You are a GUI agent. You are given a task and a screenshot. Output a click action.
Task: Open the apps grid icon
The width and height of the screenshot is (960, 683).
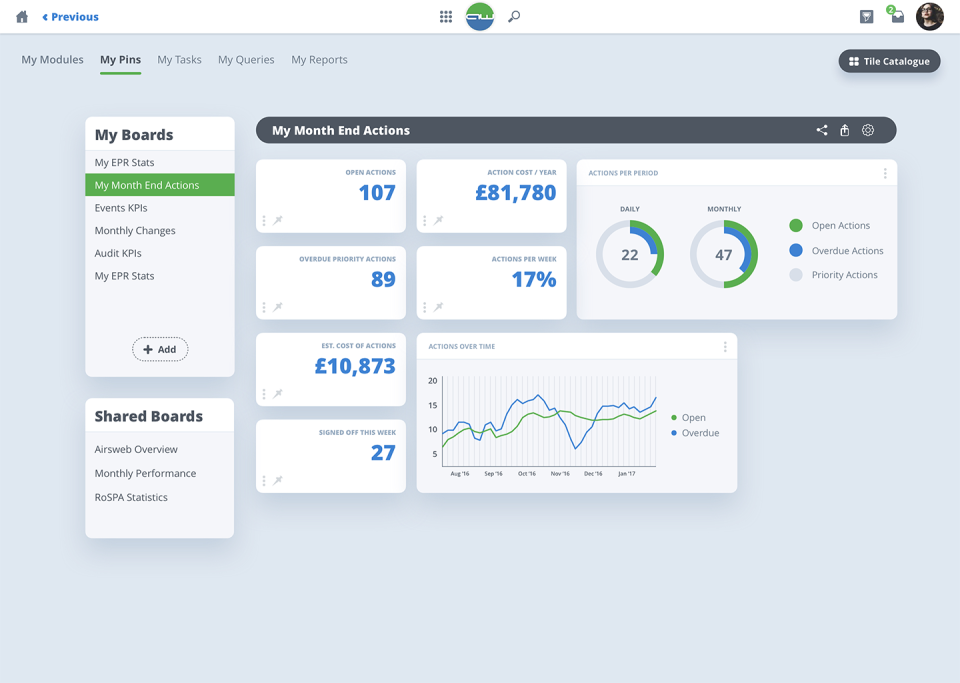(446, 17)
